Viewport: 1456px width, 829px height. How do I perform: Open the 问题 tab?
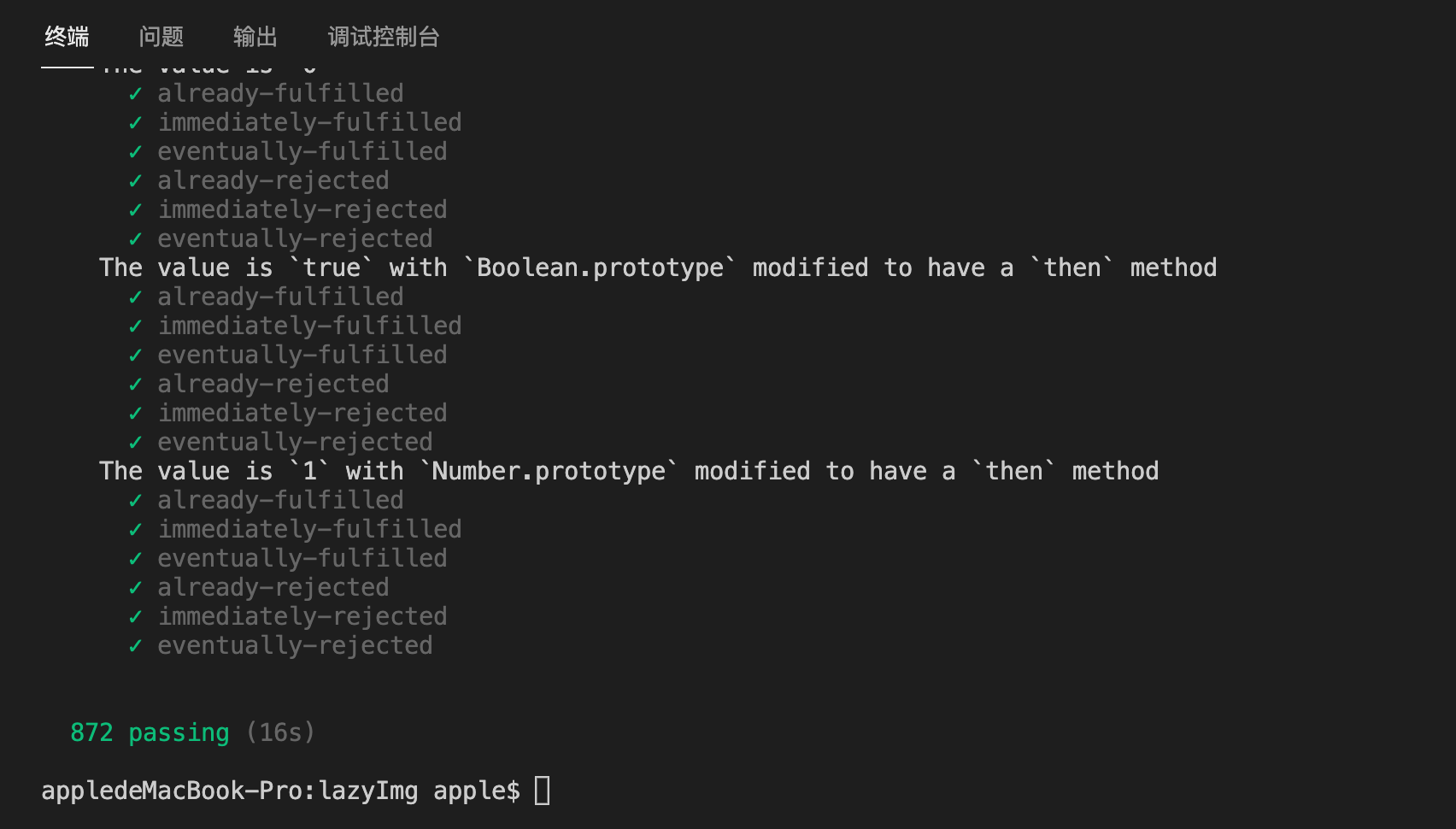pyautogui.click(x=161, y=37)
